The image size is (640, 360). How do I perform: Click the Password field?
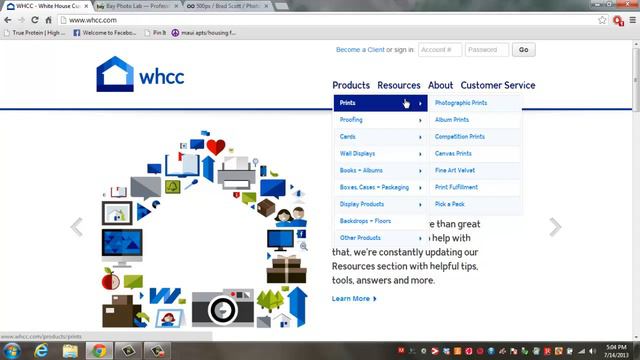487,50
